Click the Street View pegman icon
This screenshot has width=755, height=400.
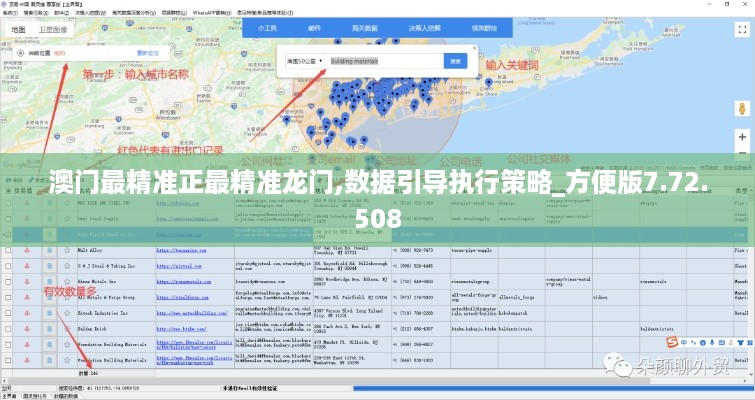click(x=742, y=108)
